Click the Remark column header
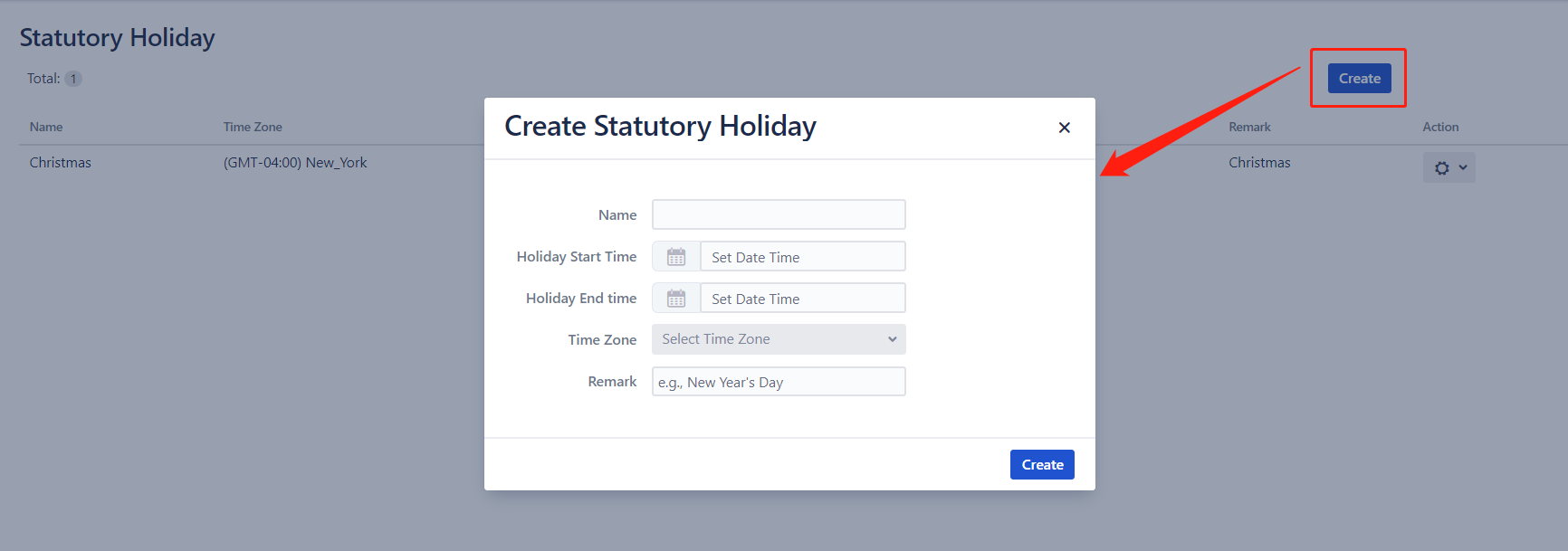 [1249, 127]
